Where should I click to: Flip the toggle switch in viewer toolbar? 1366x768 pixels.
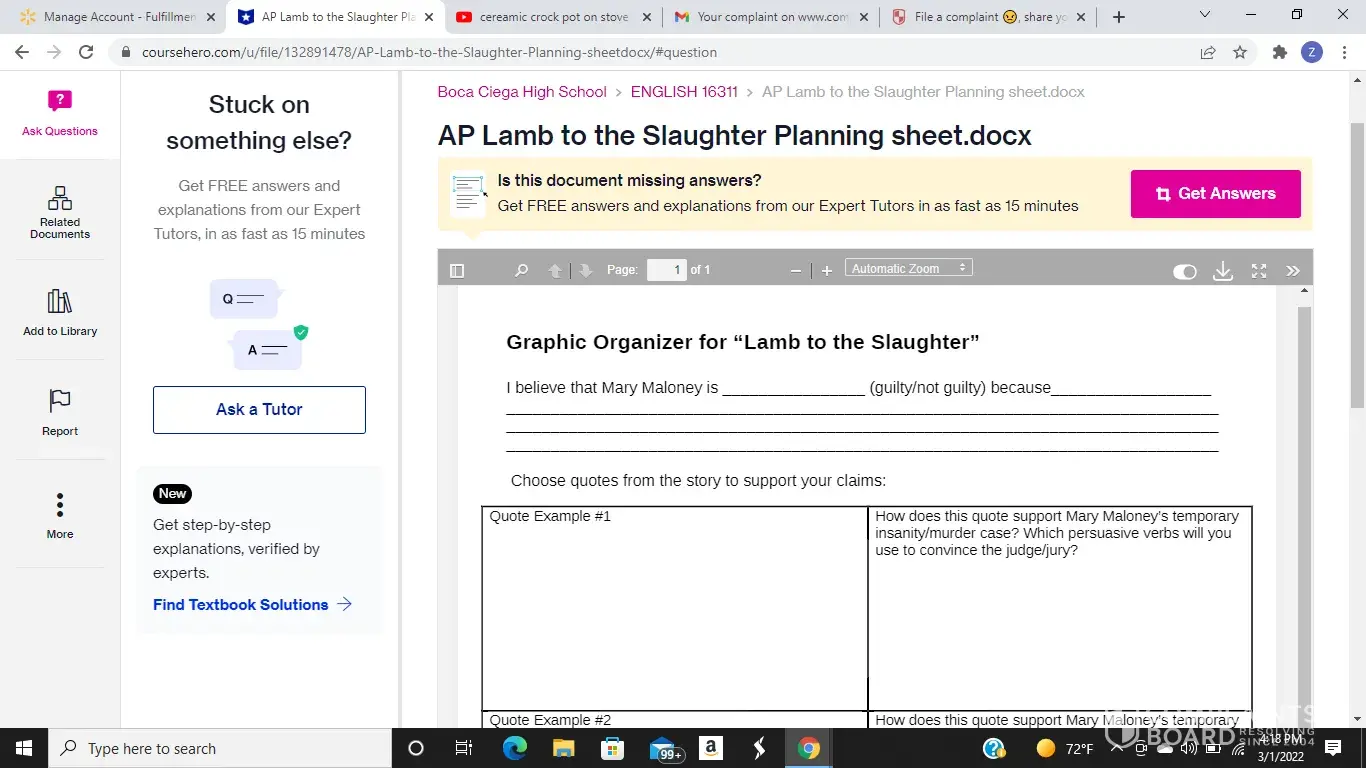pyautogui.click(x=1185, y=272)
